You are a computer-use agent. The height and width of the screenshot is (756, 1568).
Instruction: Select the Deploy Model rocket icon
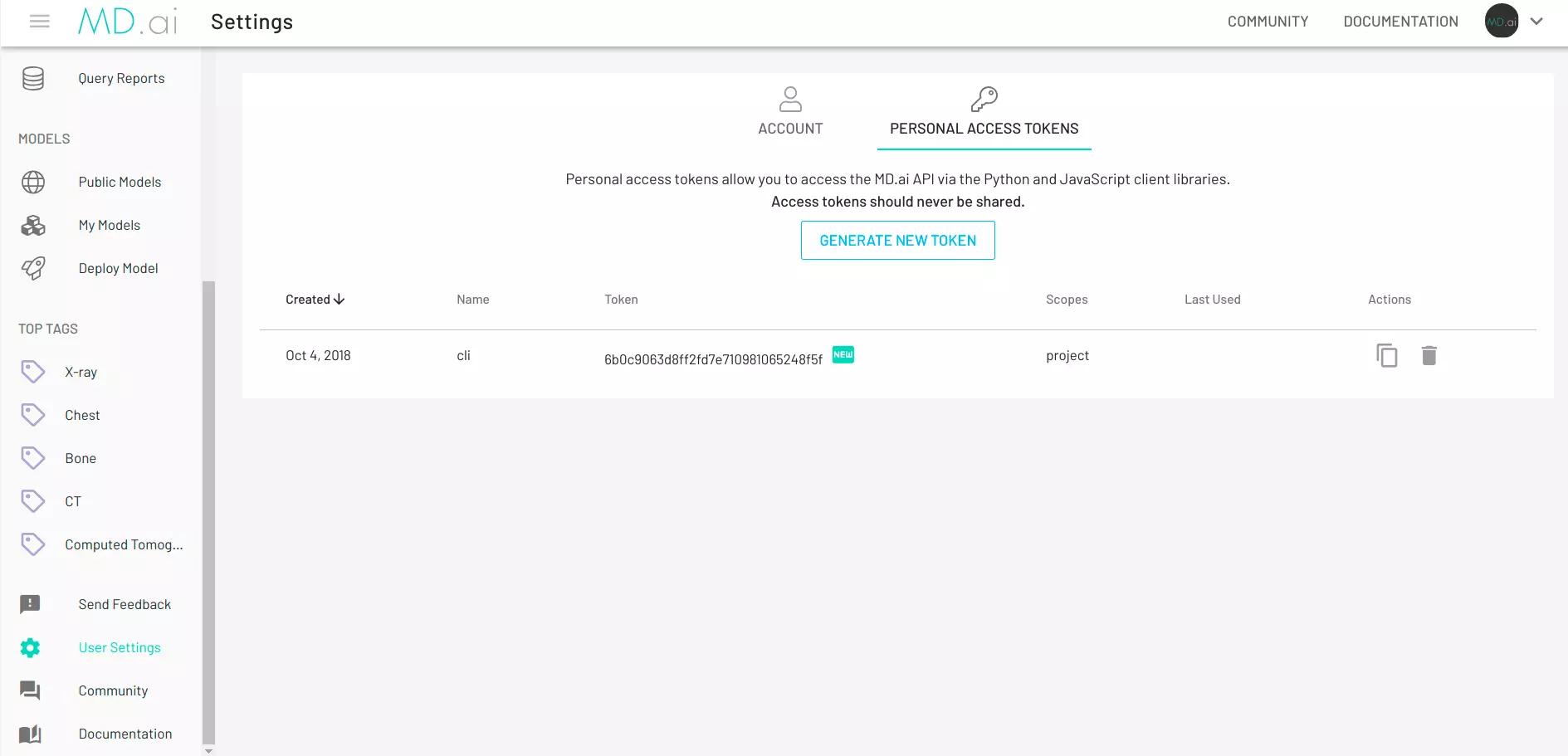pyautogui.click(x=32, y=268)
